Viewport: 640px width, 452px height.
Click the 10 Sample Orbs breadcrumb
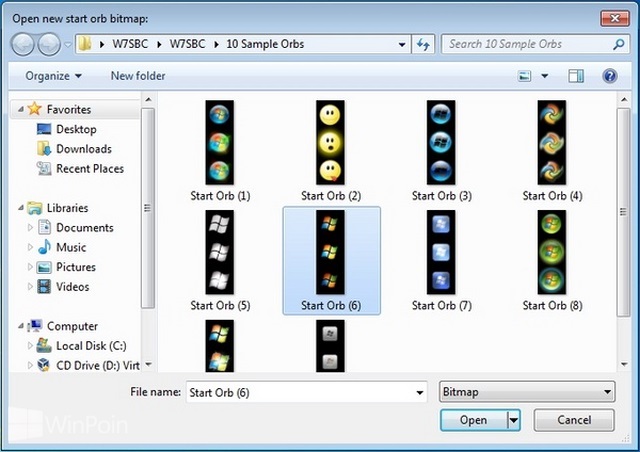click(x=265, y=44)
